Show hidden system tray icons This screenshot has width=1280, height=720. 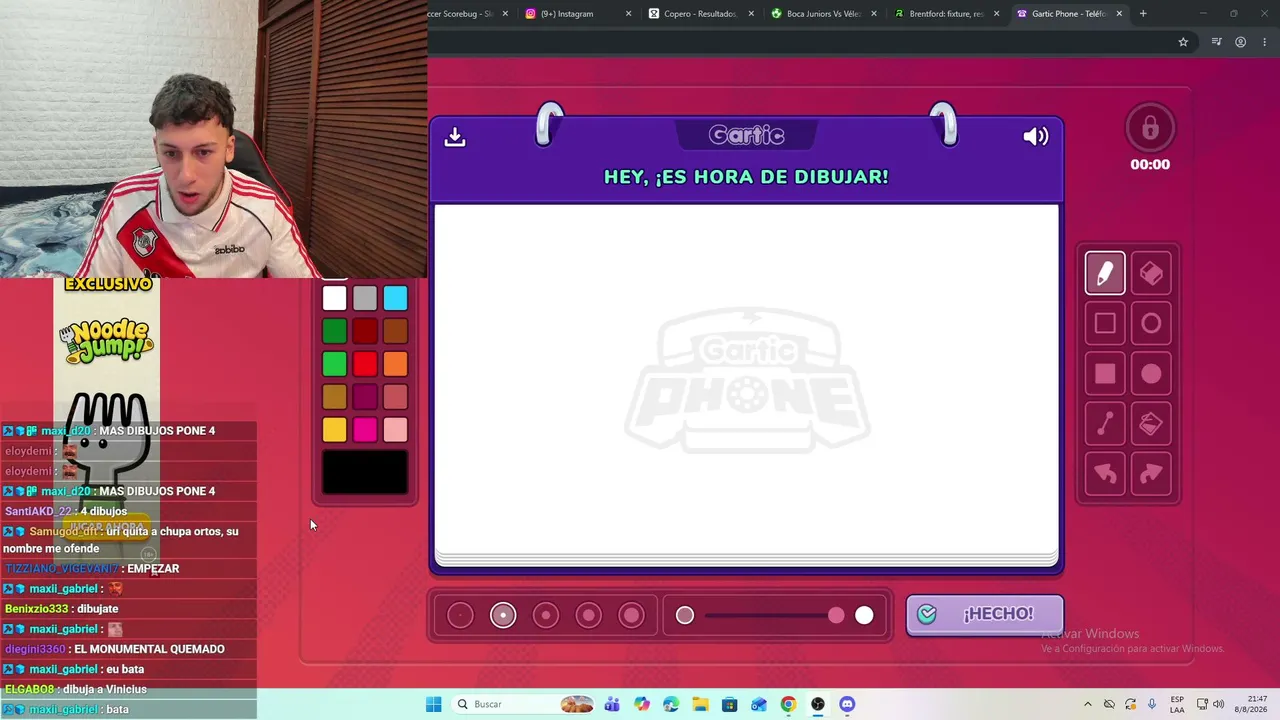click(1088, 704)
